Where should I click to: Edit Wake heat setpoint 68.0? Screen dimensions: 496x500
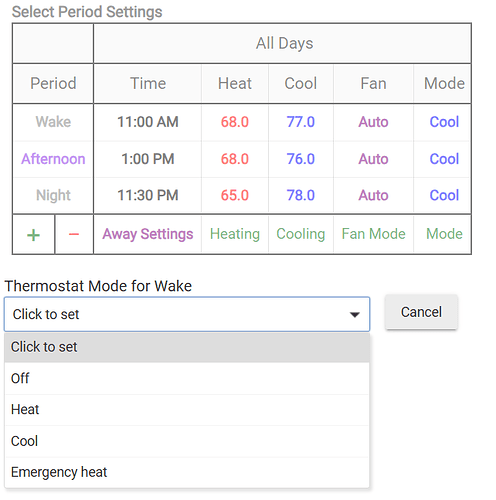pos(235,122)
